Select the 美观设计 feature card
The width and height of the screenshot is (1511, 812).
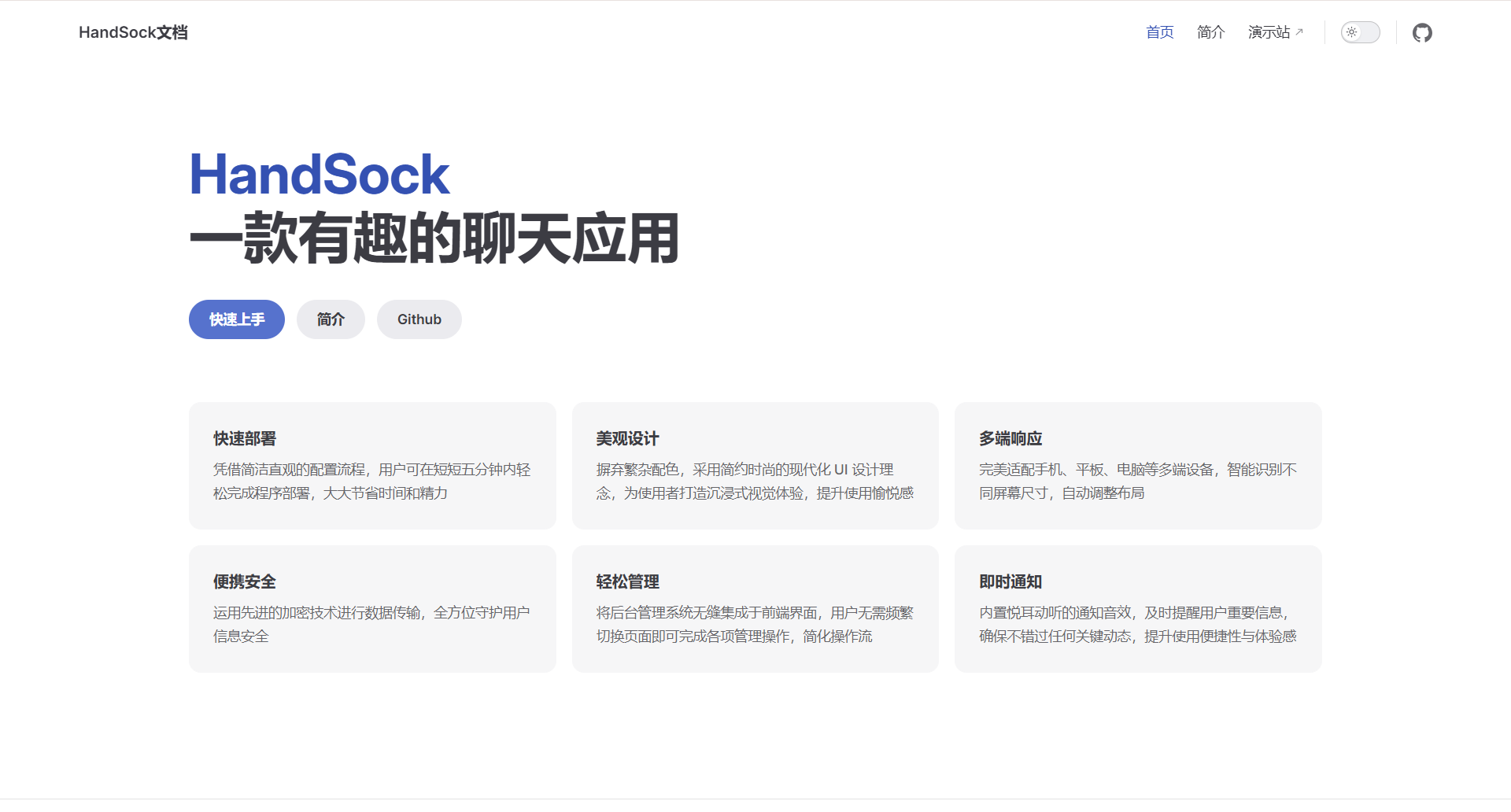click(x=755, y=466)
